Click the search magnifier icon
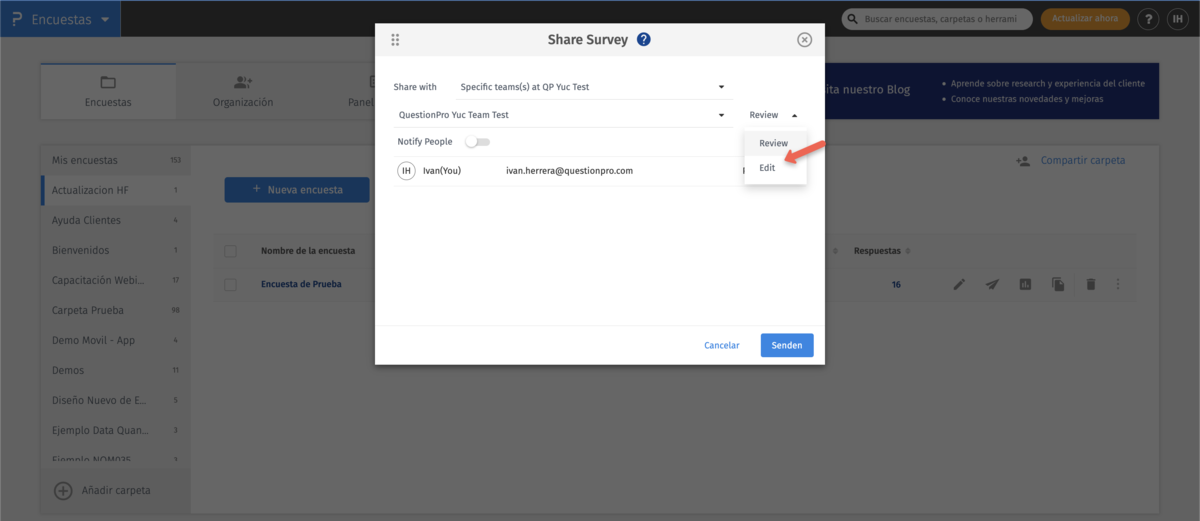This screenshot has width=1200, height=521. pos(853,19)
